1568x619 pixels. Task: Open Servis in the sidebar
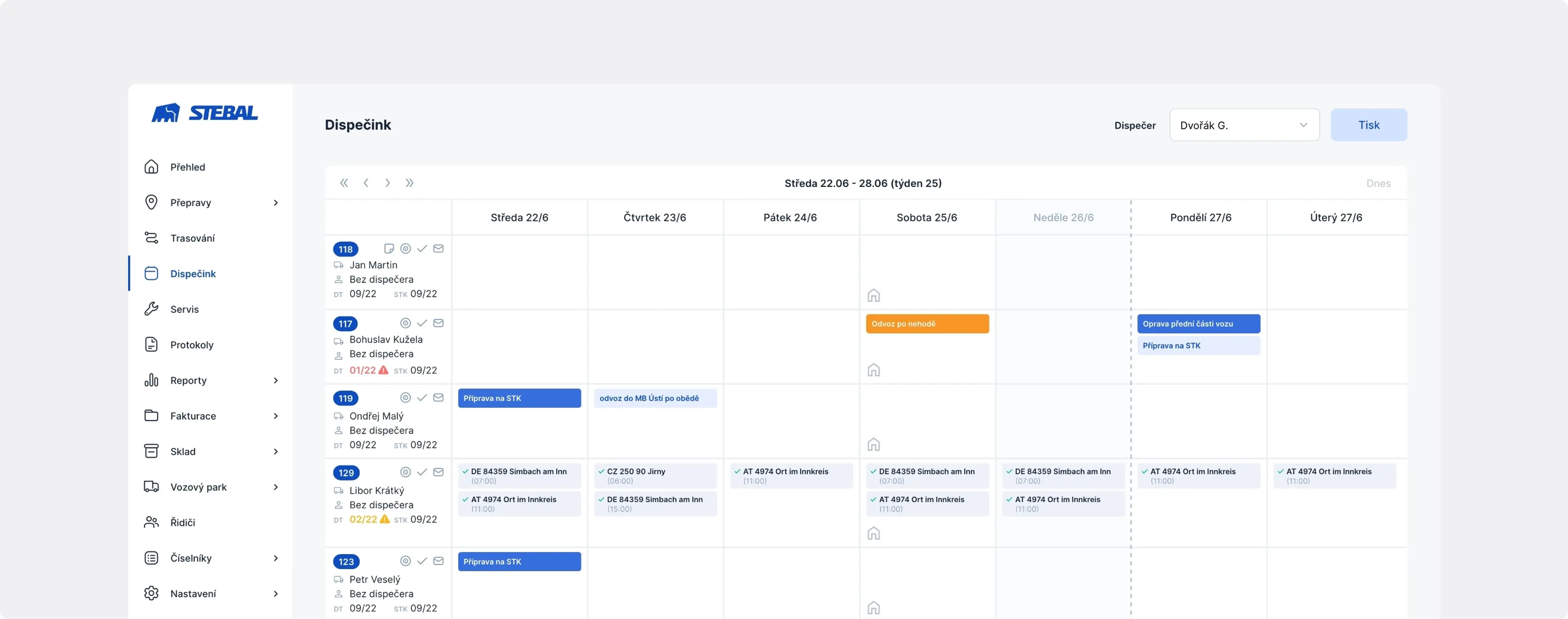click(185, 309)
